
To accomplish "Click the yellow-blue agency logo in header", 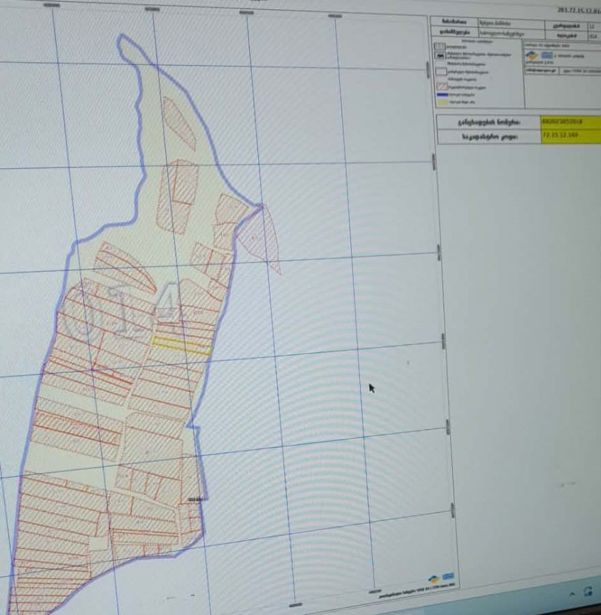I will 531,56.
